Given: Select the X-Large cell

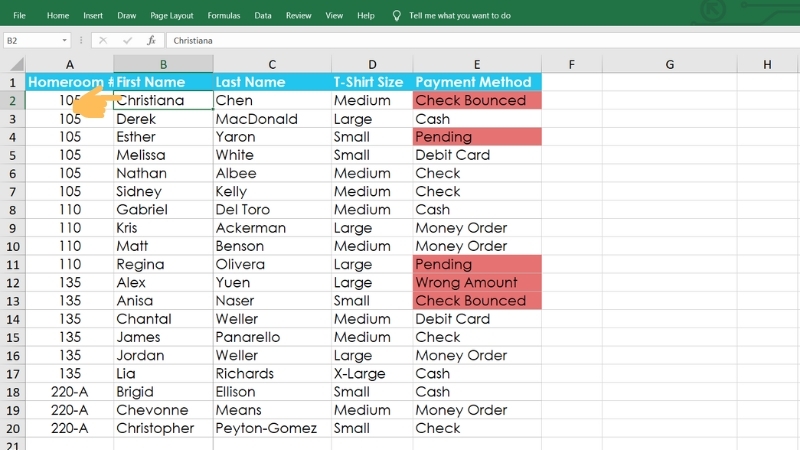Looking at the screenshot, I should tap(372, 373).
